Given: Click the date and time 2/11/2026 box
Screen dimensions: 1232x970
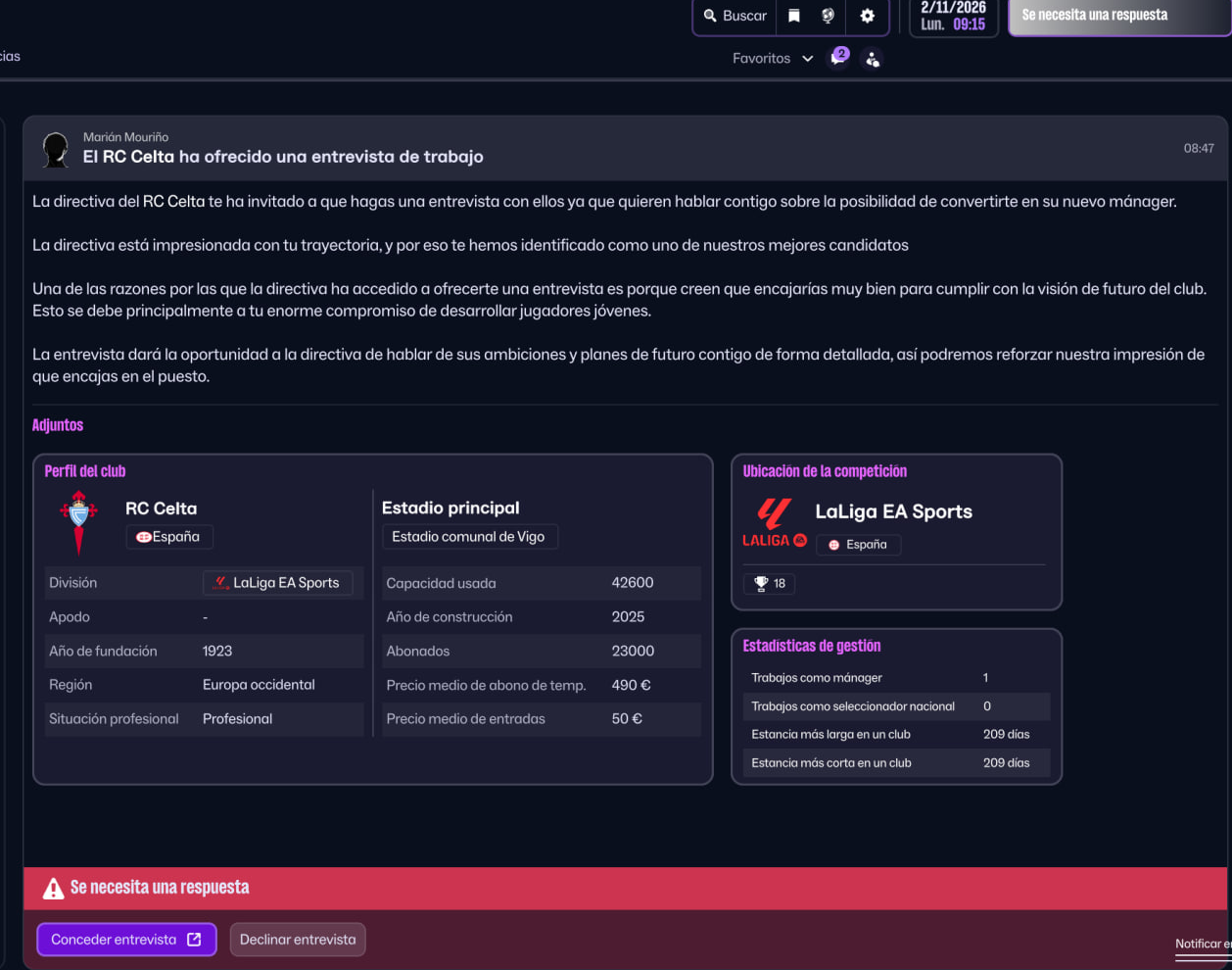Looking at the screenshot, I should click(953, 16).
